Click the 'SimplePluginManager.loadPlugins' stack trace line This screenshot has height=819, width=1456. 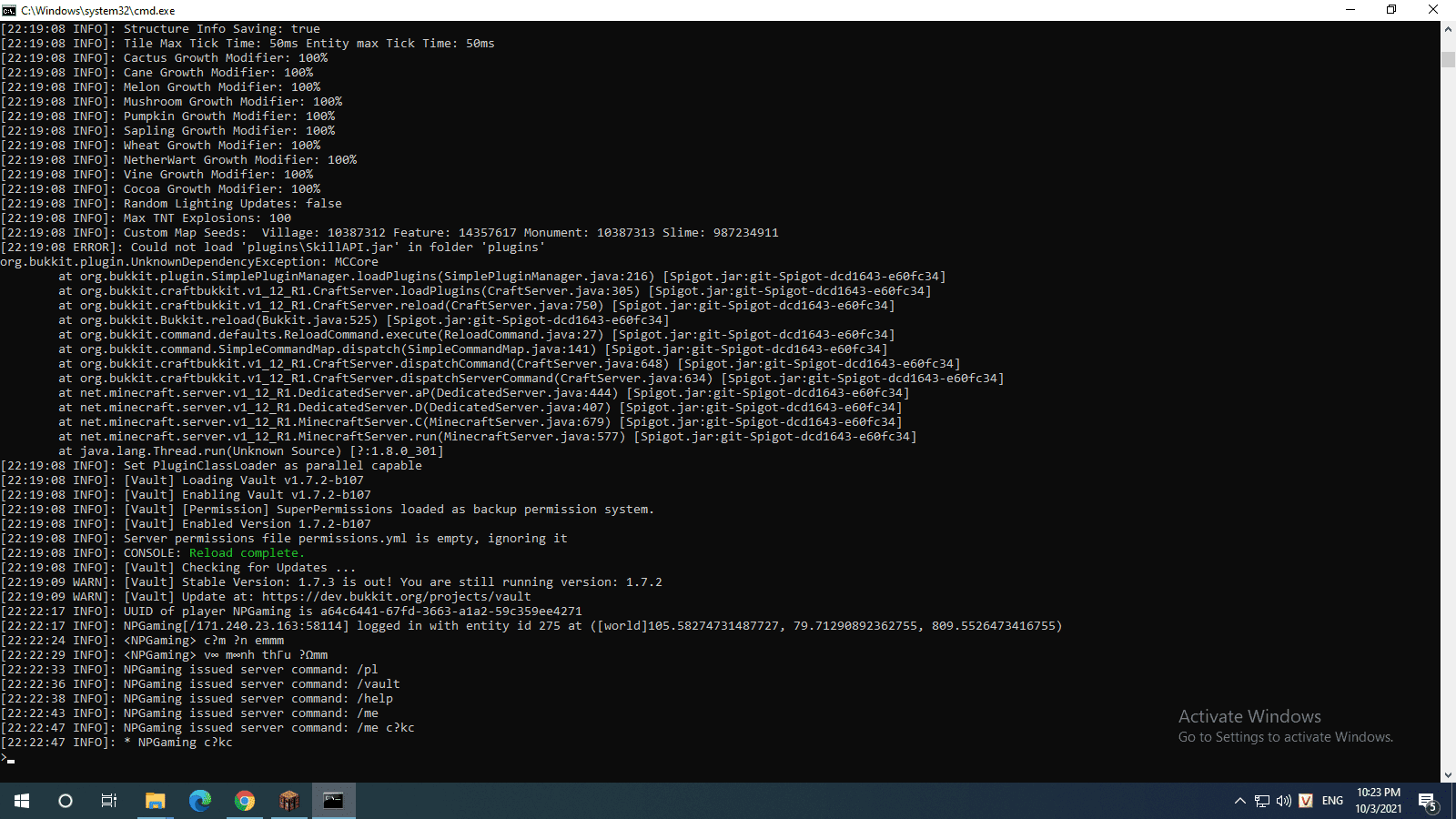(x=502, y=277)
